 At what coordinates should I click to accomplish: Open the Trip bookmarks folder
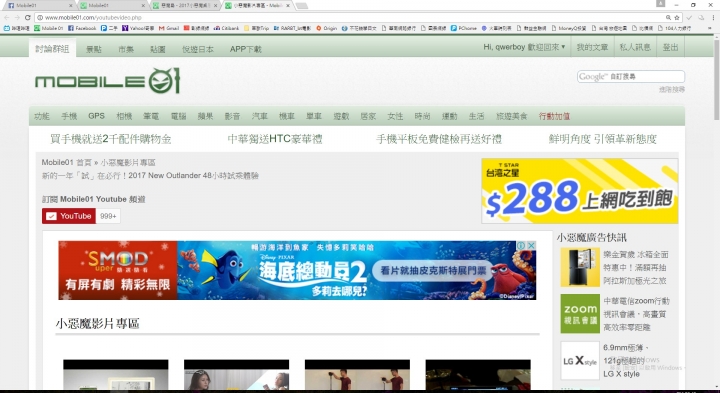(257, 28)
